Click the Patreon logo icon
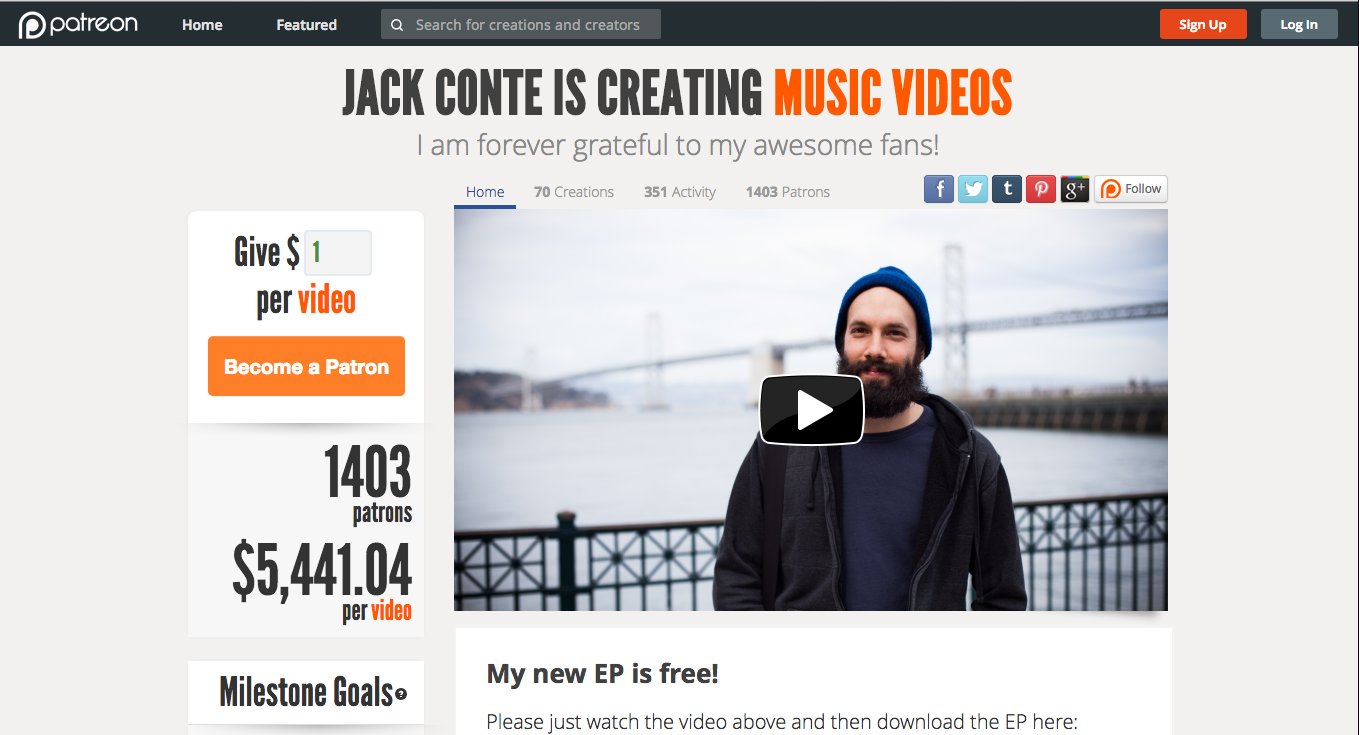The width and height of the screenshot is (1359, 735). 31,25
